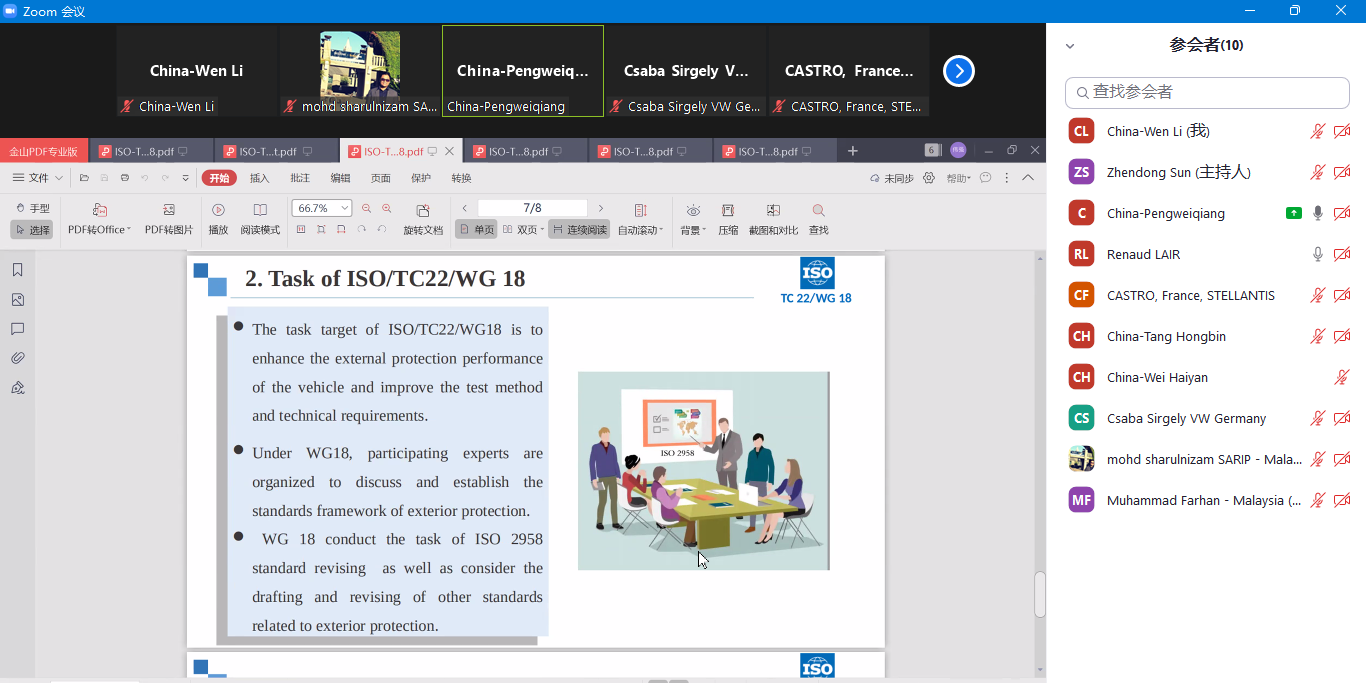The width and height of the screenshot is (1366, 683).
Task: Click the 查找参会者 search field
Action: click(x=1207, y=92)
